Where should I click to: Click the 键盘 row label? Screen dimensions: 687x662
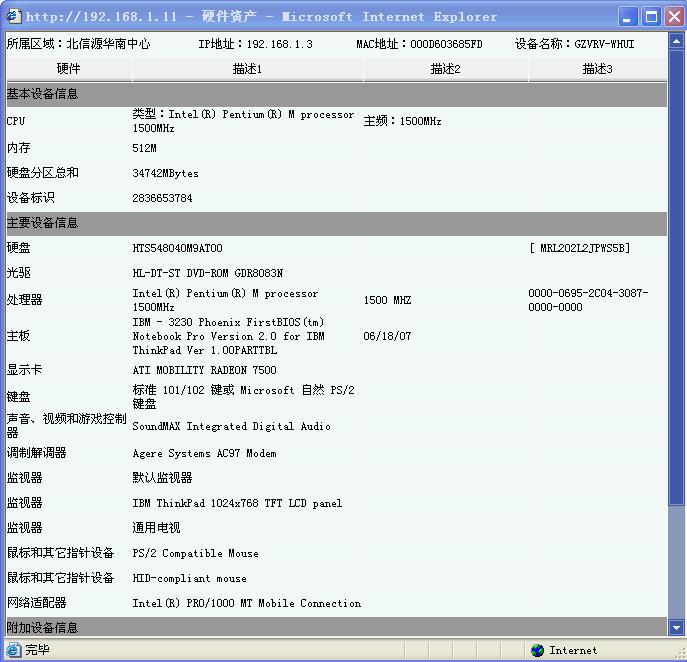[x=19, y=397]
